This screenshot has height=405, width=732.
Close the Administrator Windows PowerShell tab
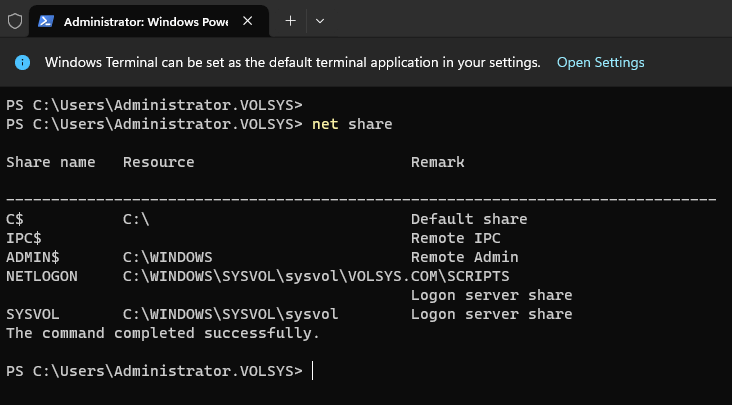point(246,20)
